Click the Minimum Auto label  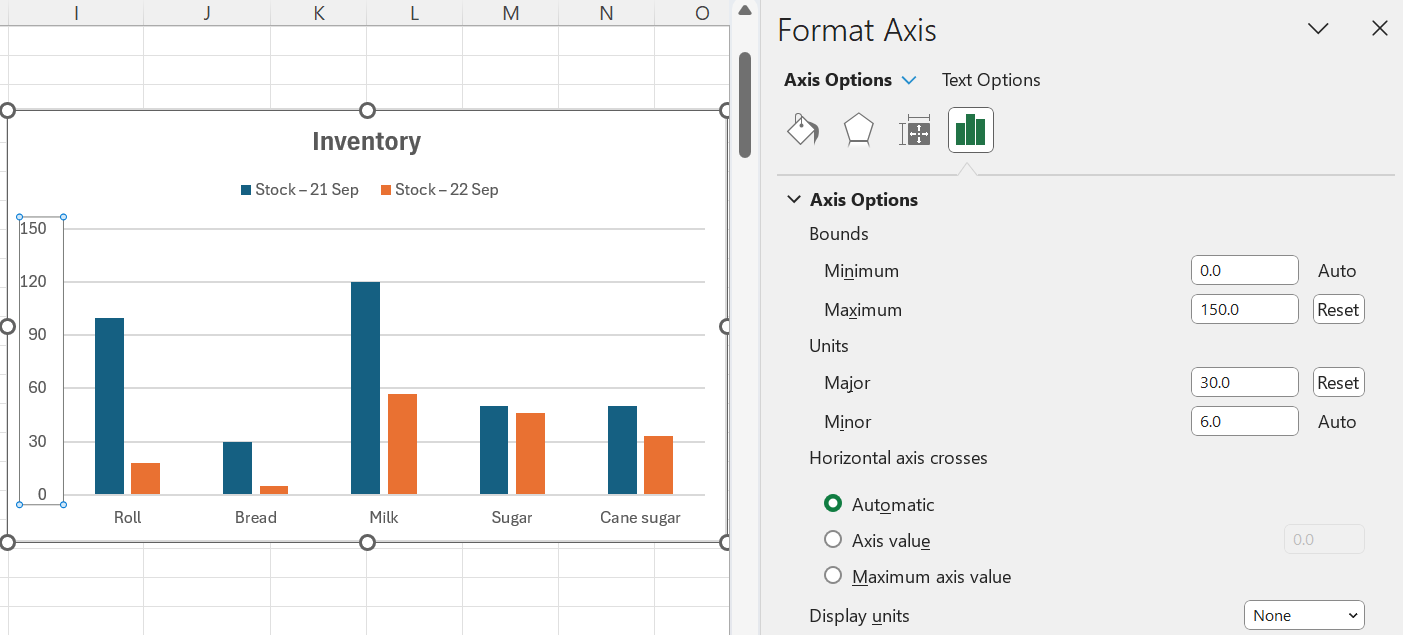[1337, 270]
